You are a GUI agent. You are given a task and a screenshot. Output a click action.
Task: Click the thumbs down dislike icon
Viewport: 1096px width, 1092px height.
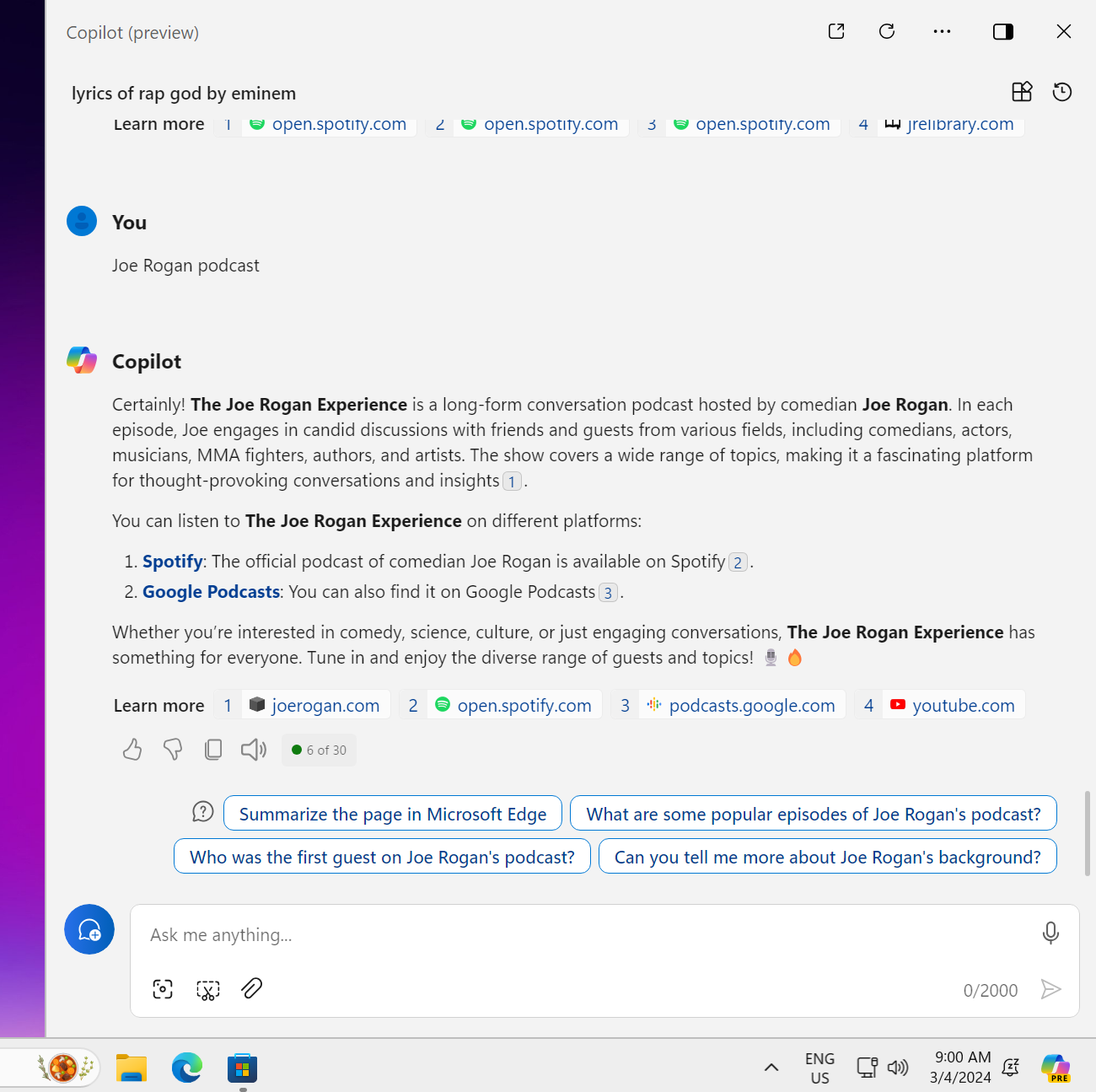coord(173,749)
